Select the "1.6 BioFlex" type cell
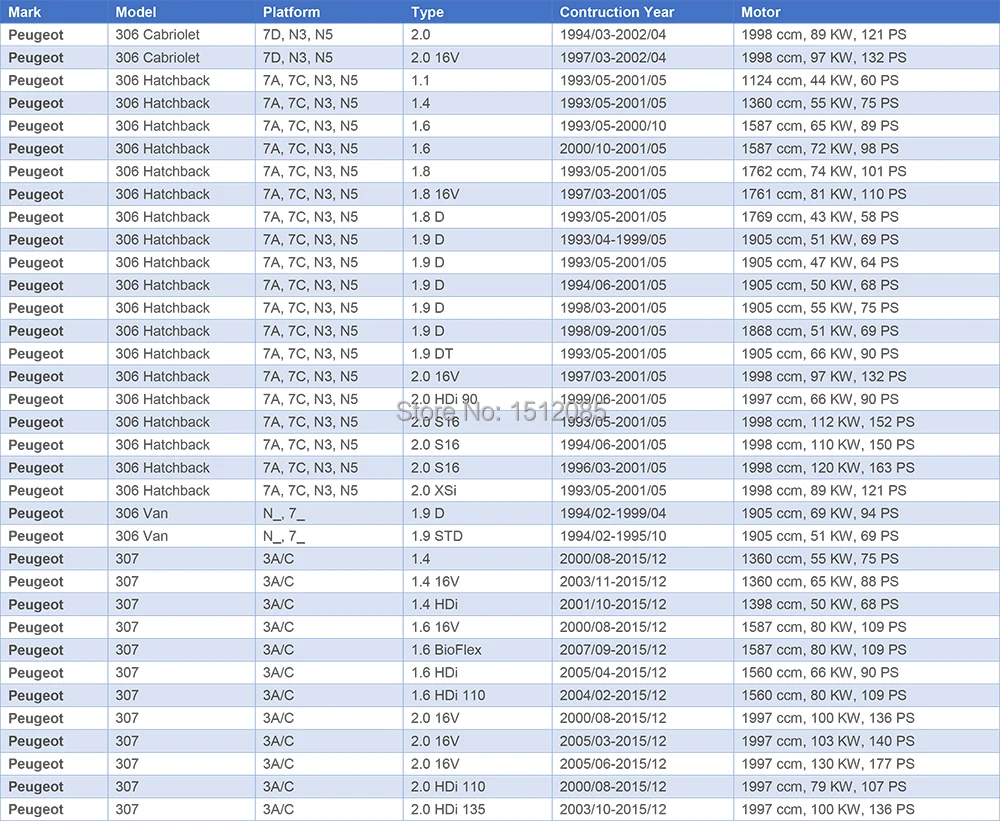1000x821 pixels. [x=478, y=650]
